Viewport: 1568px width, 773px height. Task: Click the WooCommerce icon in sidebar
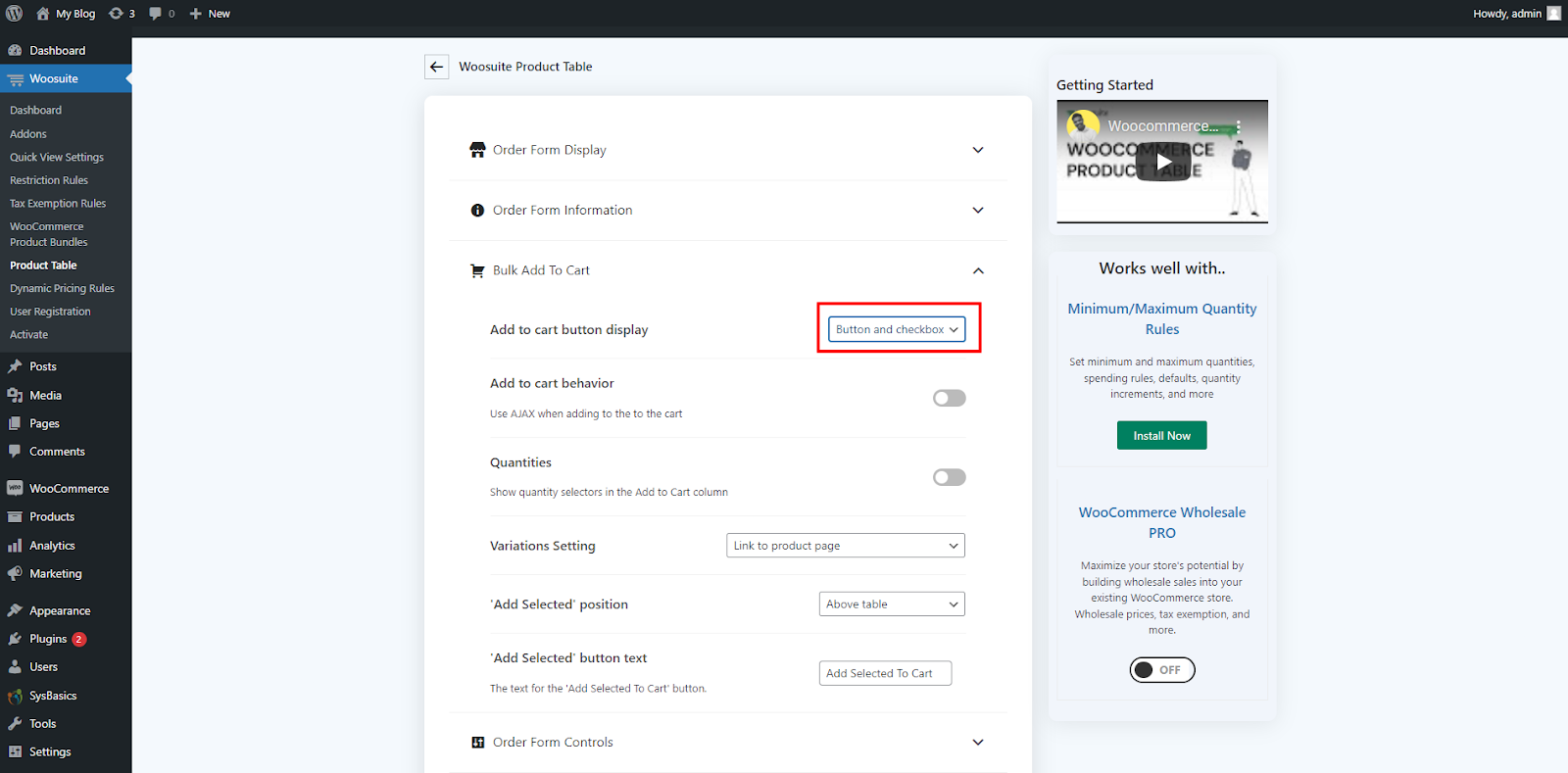coord(15,488)
